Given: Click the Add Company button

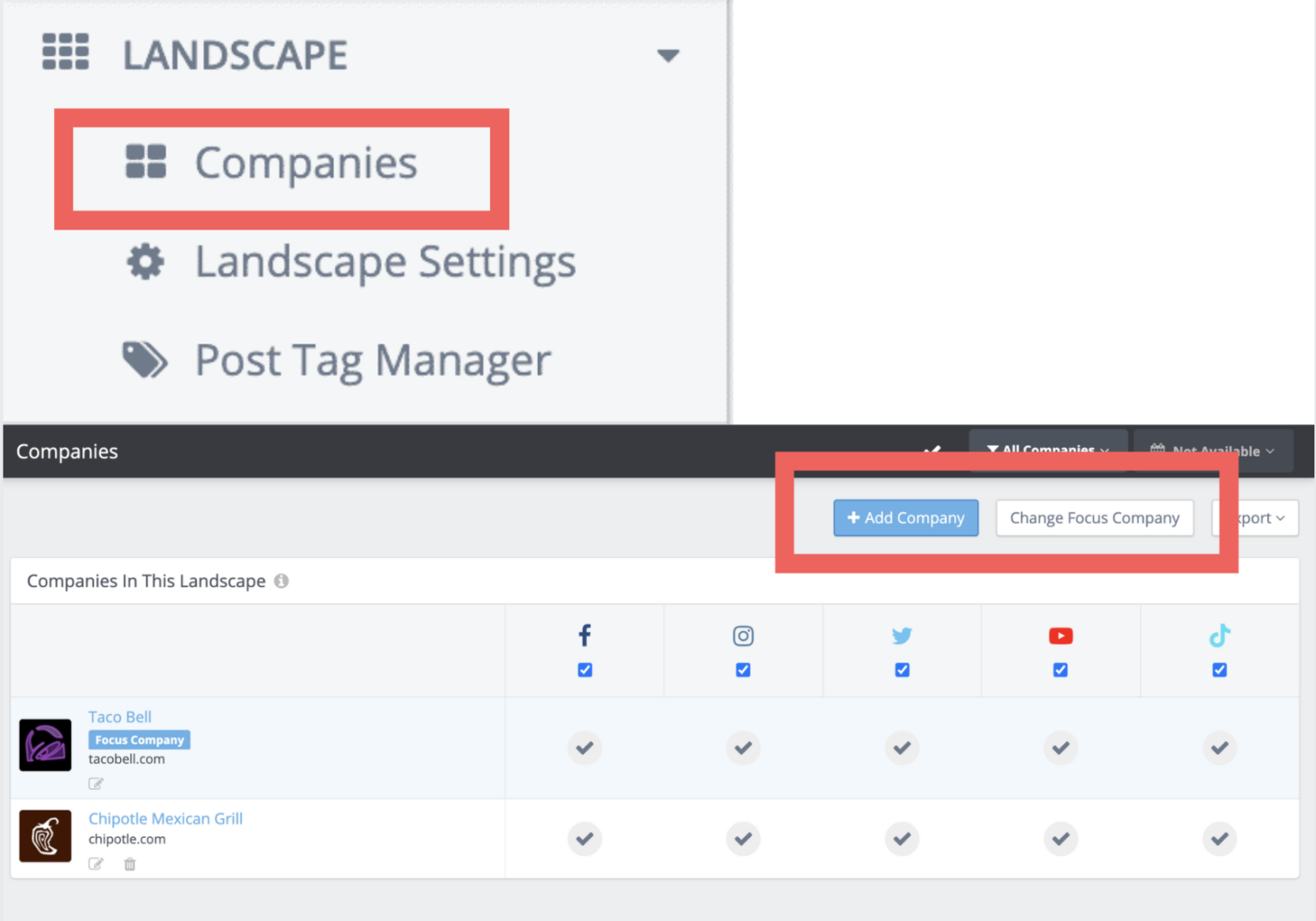Looking at the screenshot, I should (x=906, y=517).
